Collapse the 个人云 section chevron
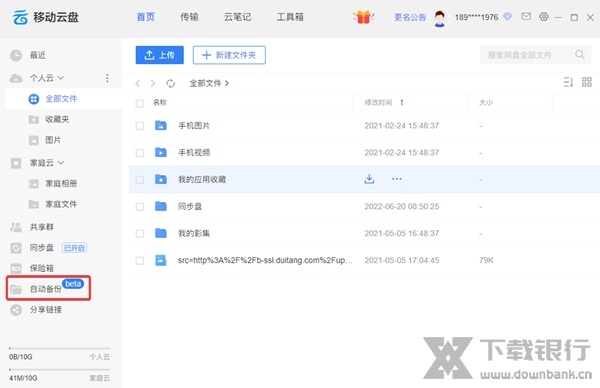This screenshot has width=600, height=388. click(60, 78)
